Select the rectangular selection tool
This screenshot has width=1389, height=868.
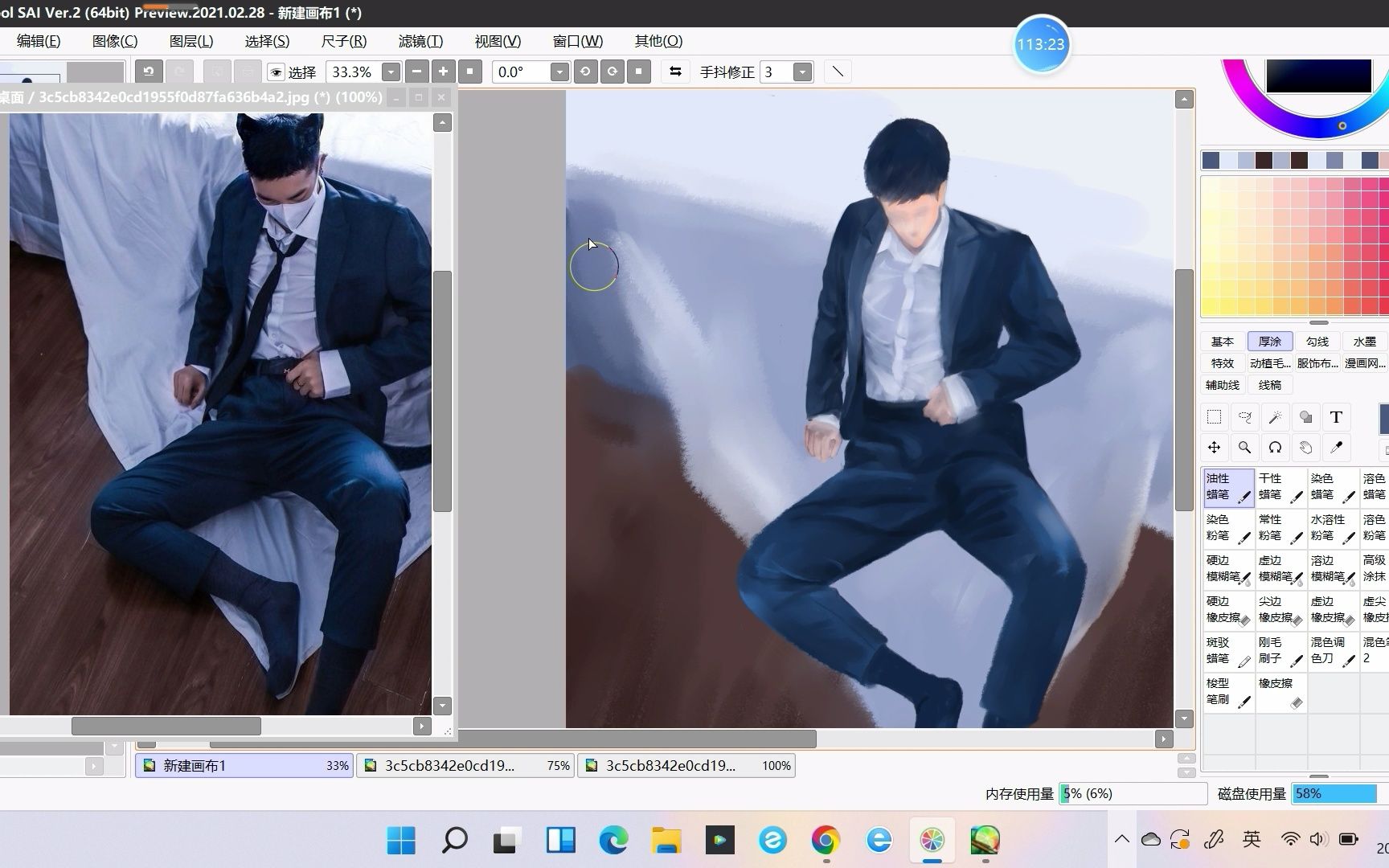pyautogui.click(x=1214, y=416)
